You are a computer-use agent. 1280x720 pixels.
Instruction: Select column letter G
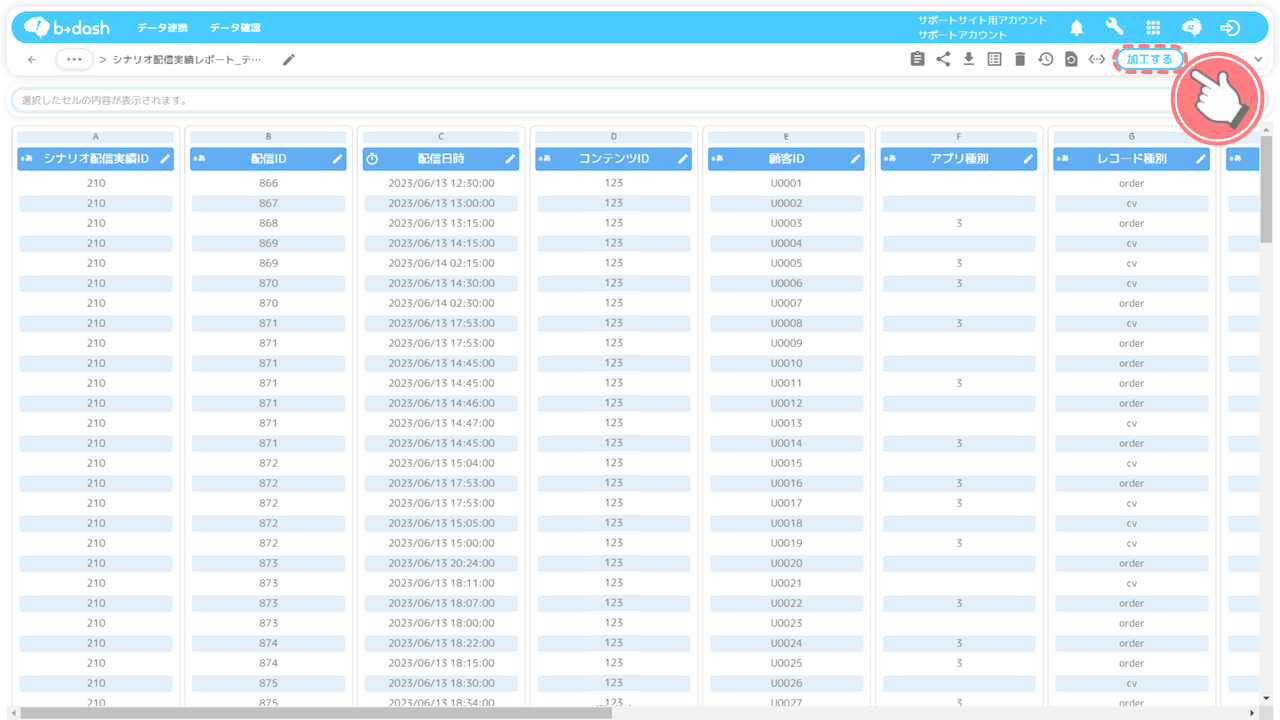[x=1132, y=137]
